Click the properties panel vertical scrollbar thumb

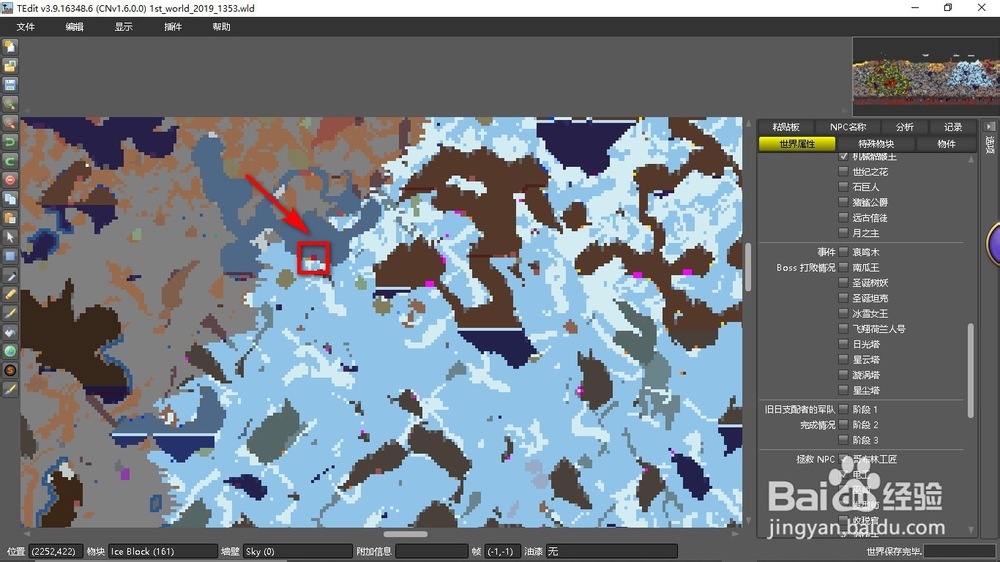point(971,370)
